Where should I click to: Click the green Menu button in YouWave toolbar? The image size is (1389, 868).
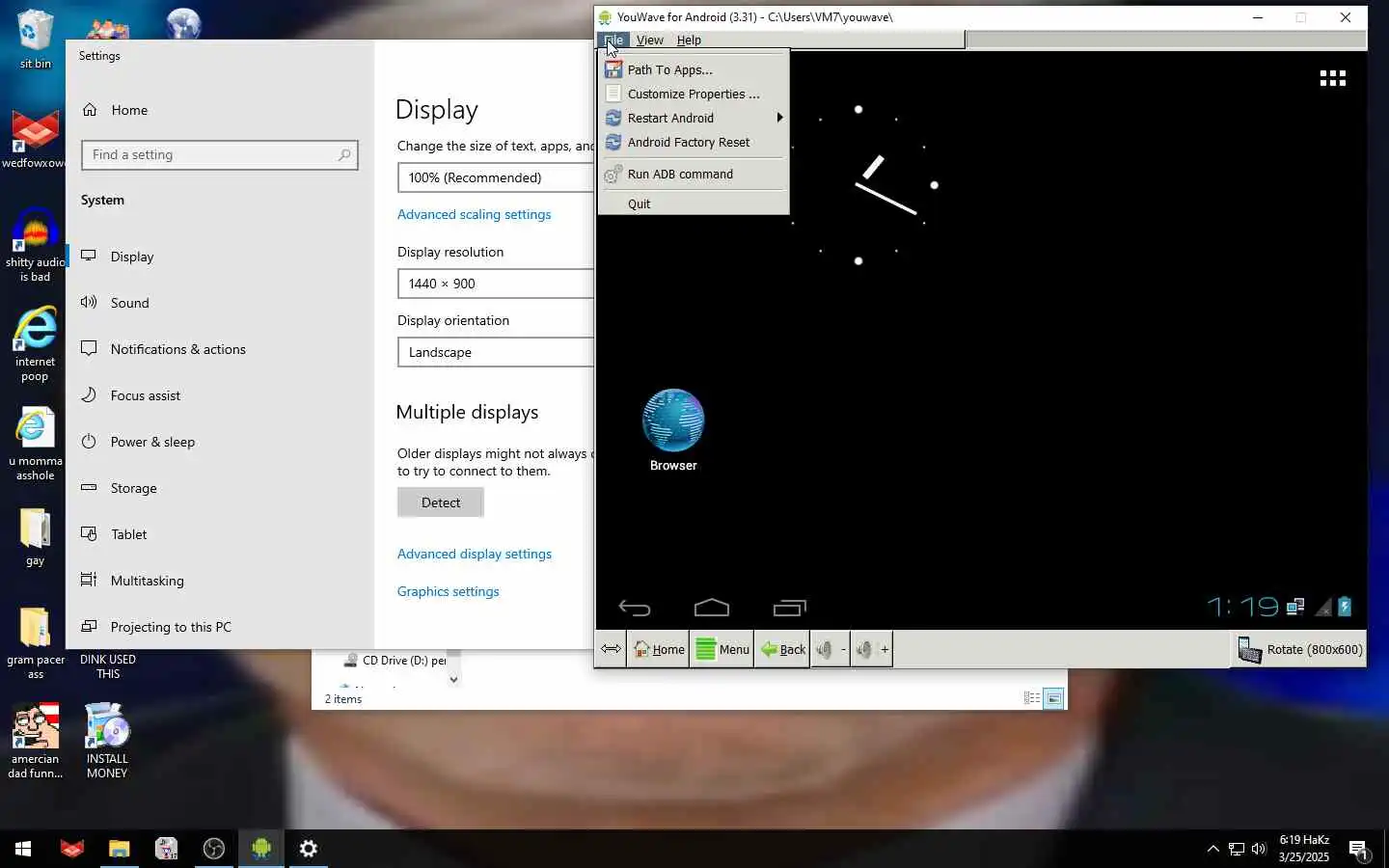722,649
